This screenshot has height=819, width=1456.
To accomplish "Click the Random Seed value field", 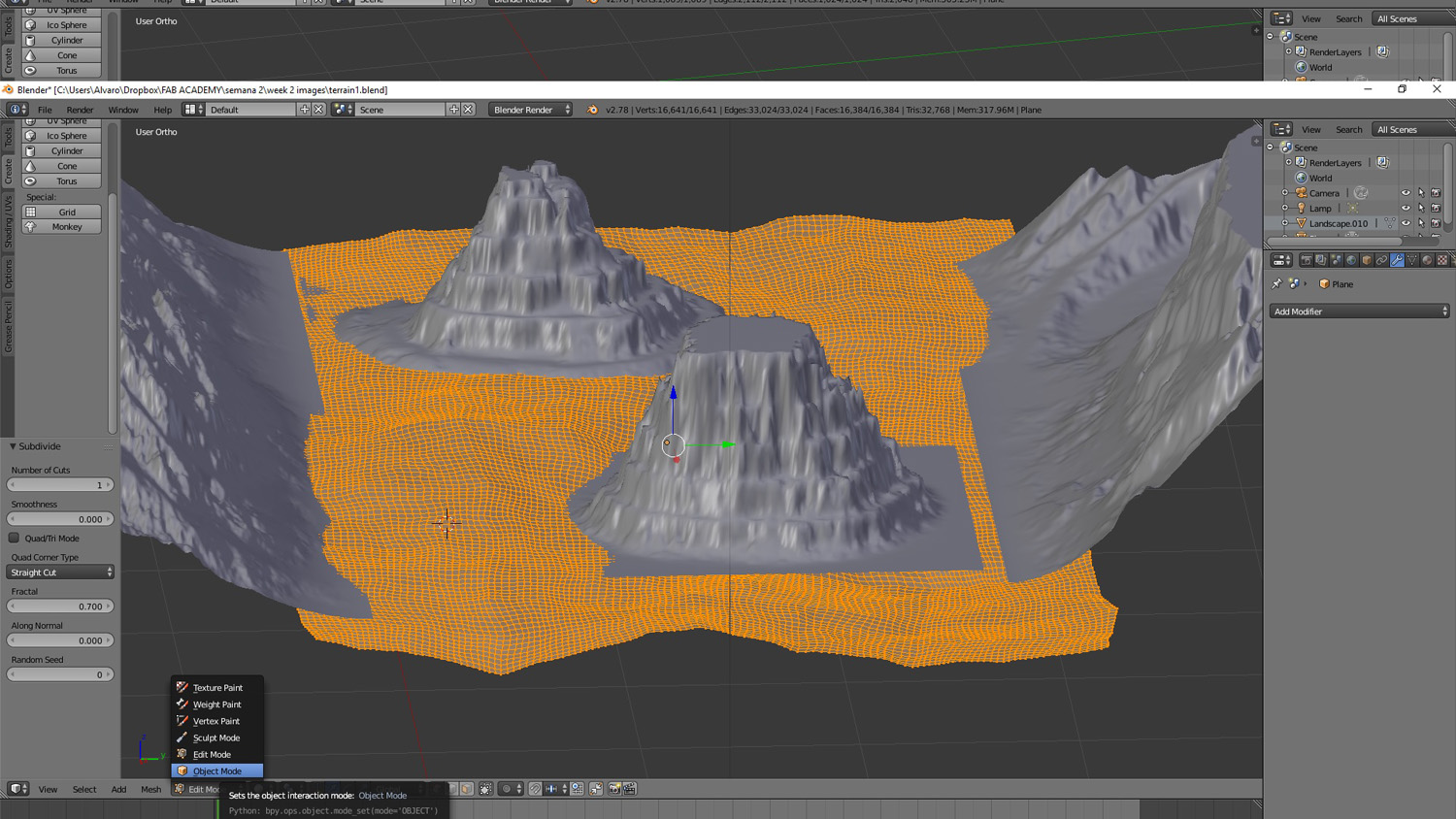I will (60, 674).
